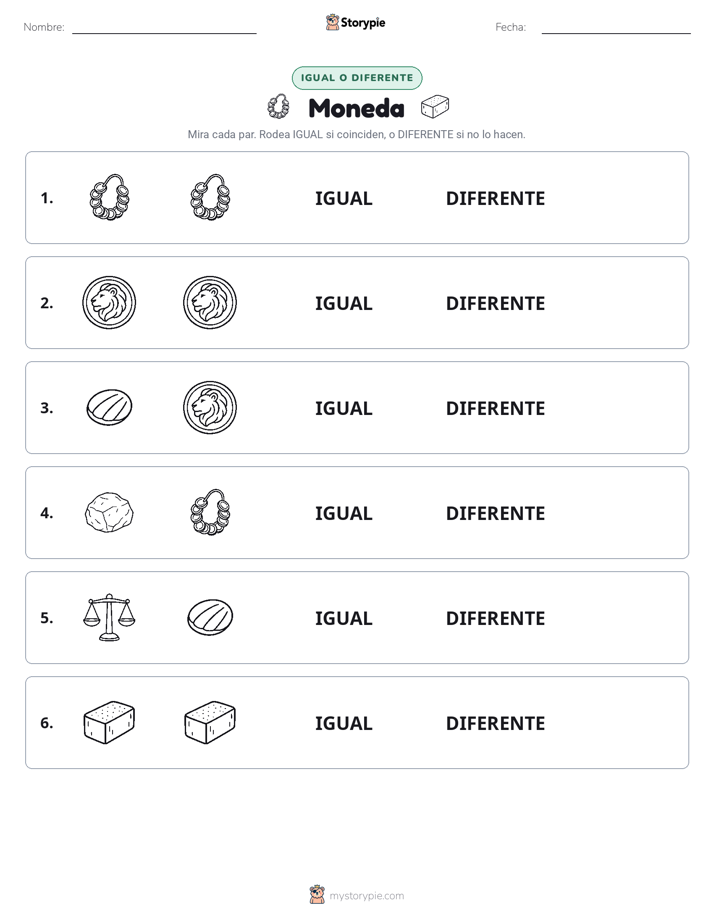Click the rock nugget image in row 4
The width and height of the screenshot is (714, 924).
click(109, 513)
